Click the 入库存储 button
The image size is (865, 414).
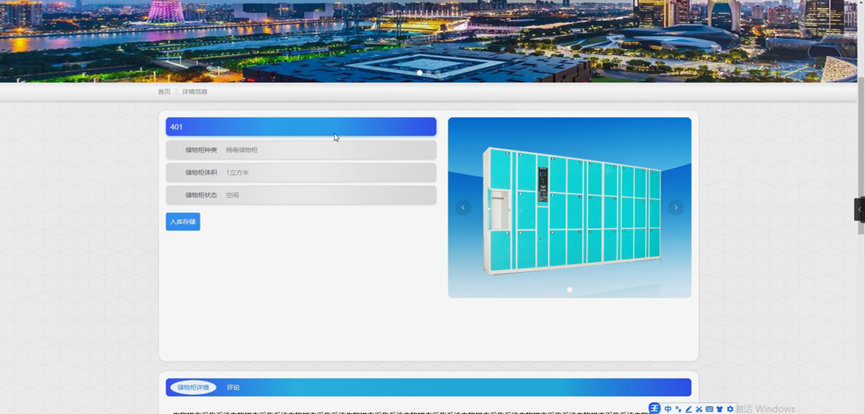(x=183, y=221)
